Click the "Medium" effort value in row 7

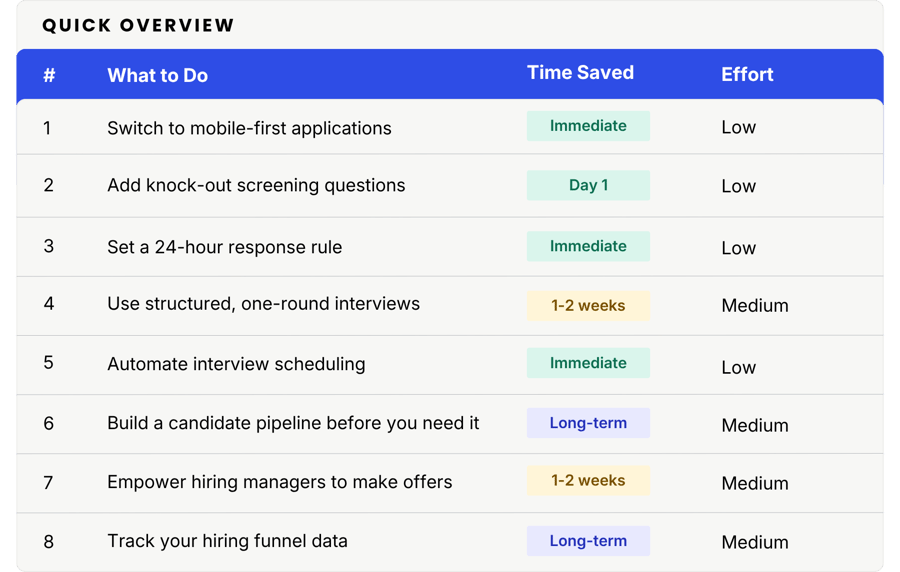pos(754,483)
